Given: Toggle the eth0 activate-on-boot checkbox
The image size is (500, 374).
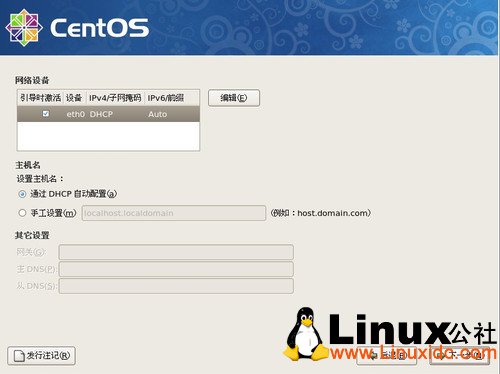Looking at the screenshot, I should [x=46, y=114].
